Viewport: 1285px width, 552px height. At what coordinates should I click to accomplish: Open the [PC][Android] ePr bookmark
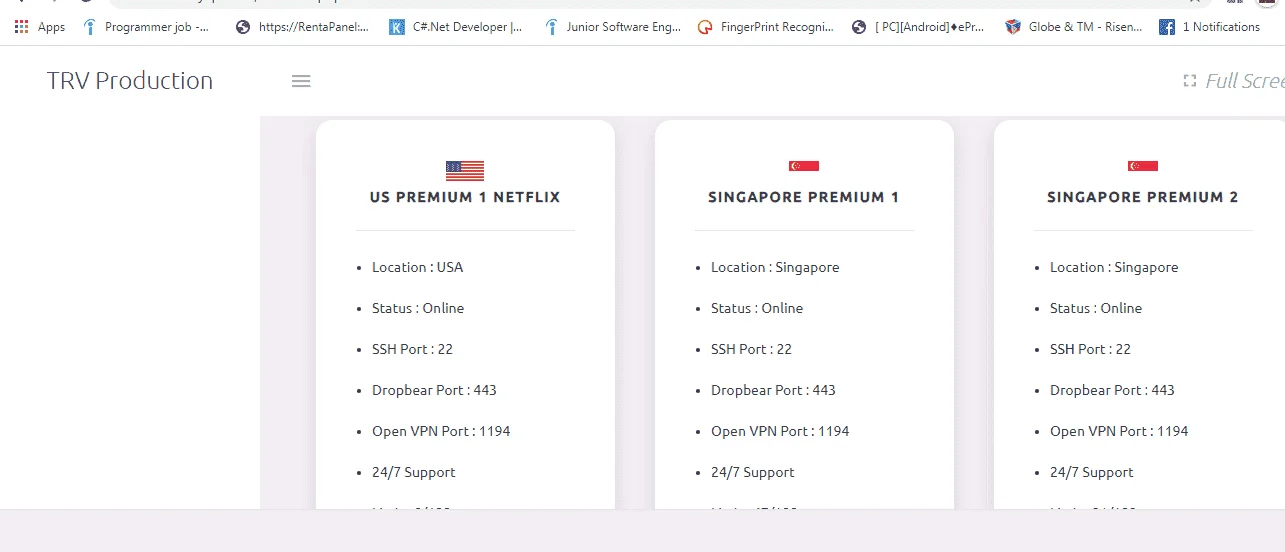918,27
